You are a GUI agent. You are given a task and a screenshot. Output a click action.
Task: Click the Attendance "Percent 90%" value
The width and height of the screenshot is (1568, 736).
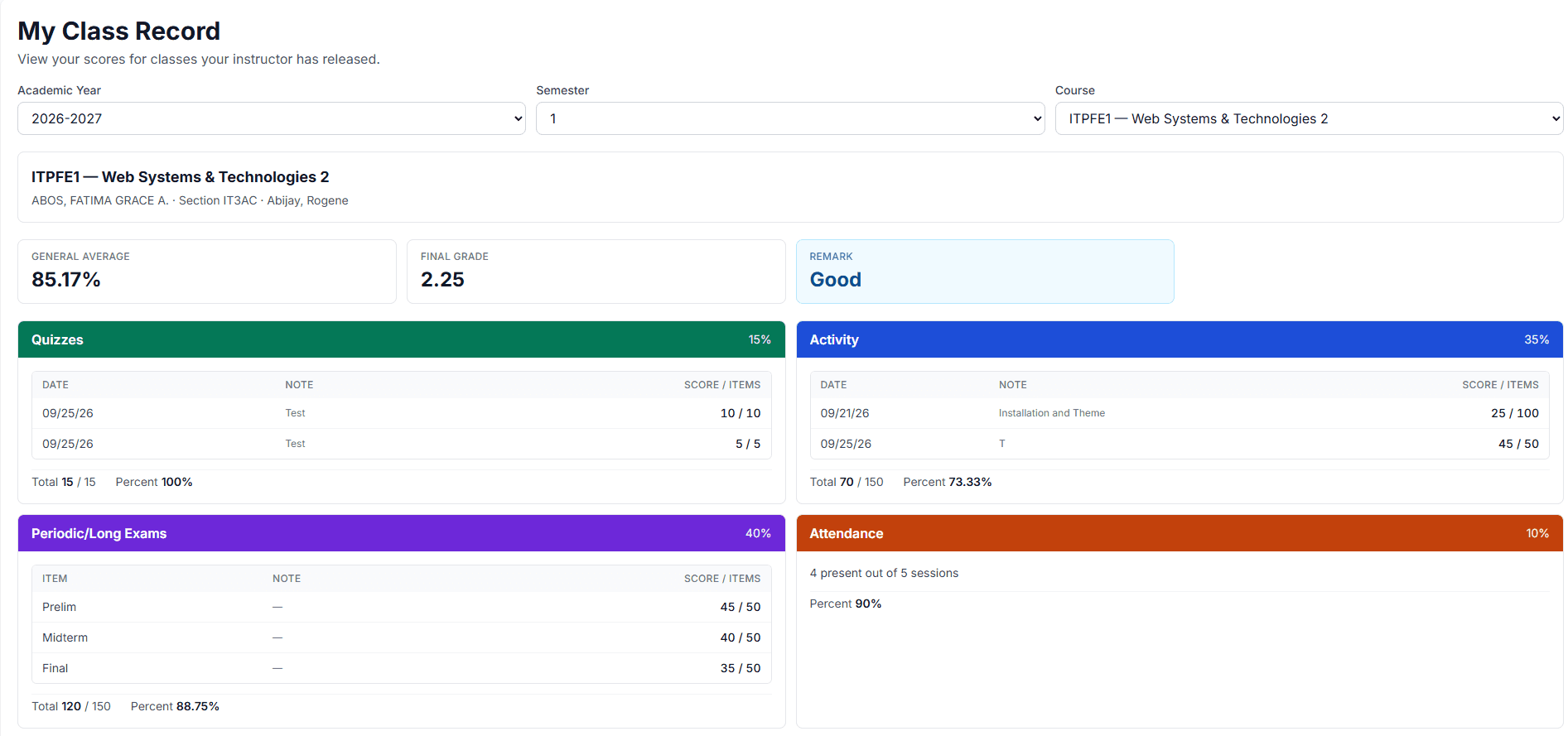(x=846, y=604)
